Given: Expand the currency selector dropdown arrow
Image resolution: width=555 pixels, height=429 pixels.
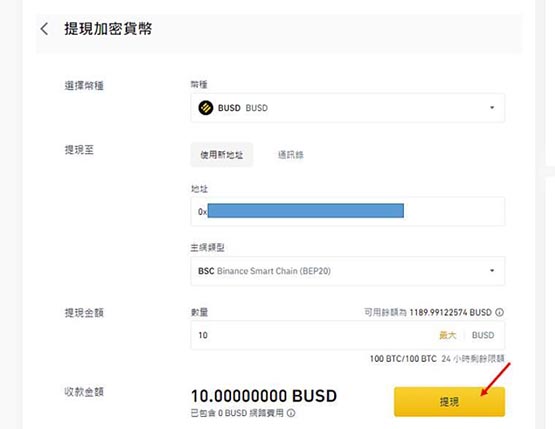Looking at the screenshot, I should pyautogui.click(x=492, y=108).
